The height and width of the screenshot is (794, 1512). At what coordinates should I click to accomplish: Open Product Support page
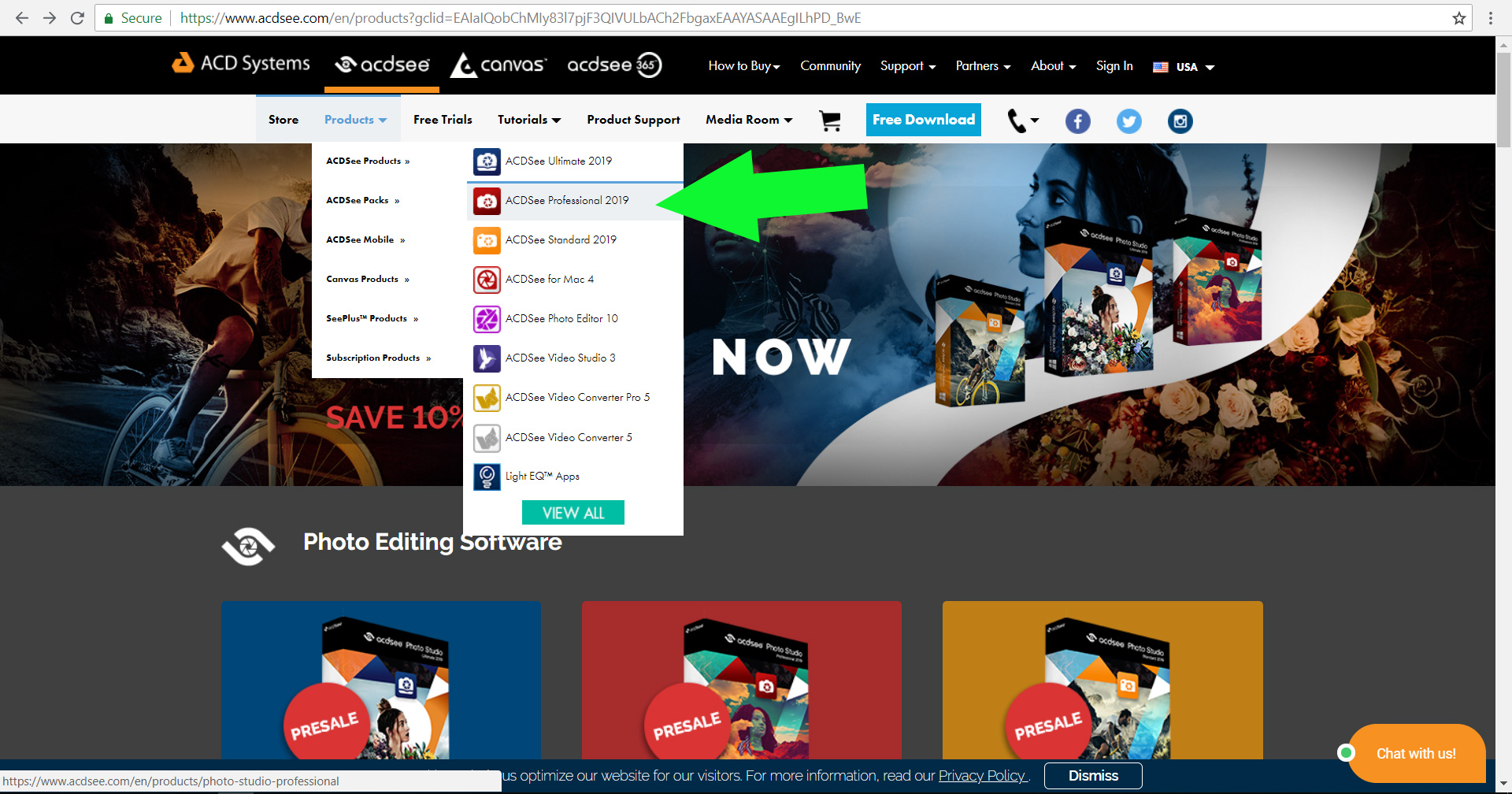(633, 120)
